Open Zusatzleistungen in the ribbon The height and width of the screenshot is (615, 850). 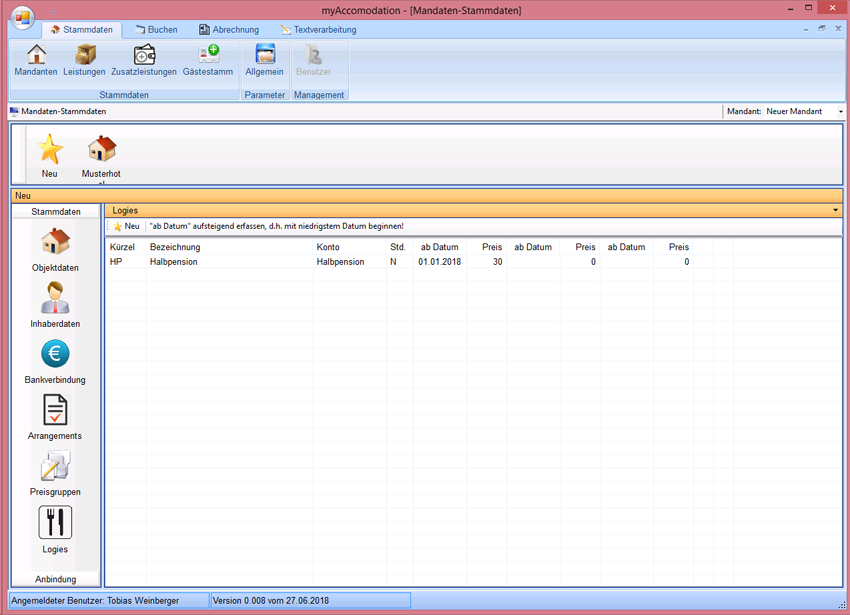(143, 60)
